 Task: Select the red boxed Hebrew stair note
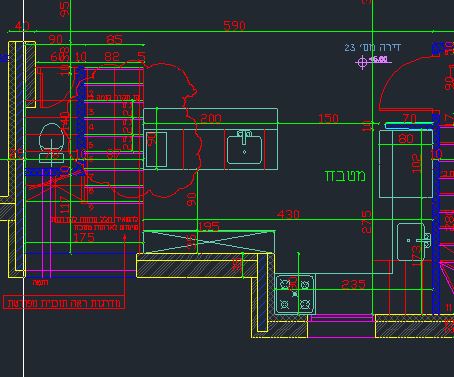[64, 303]
